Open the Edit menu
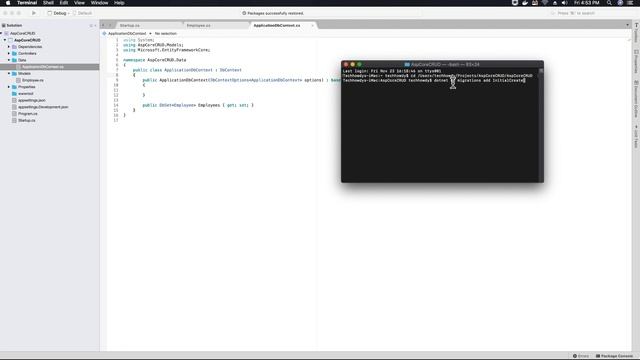This screenshot has height=360, width=640. pos(64,3)
